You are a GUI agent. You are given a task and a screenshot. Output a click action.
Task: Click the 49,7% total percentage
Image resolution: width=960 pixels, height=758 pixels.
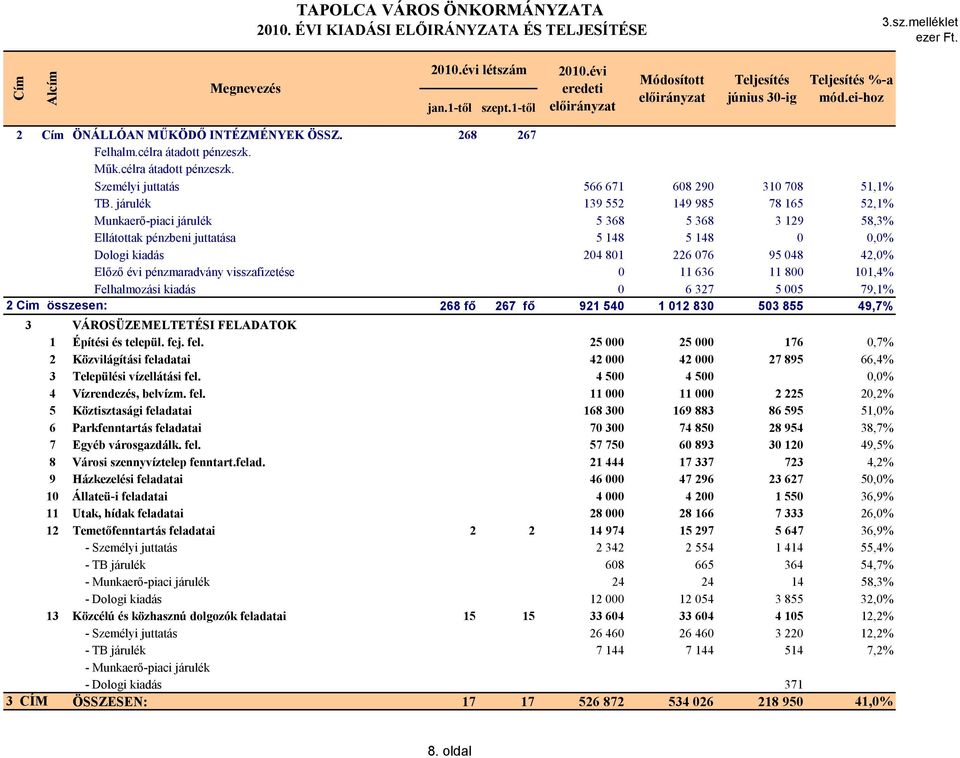875,306
